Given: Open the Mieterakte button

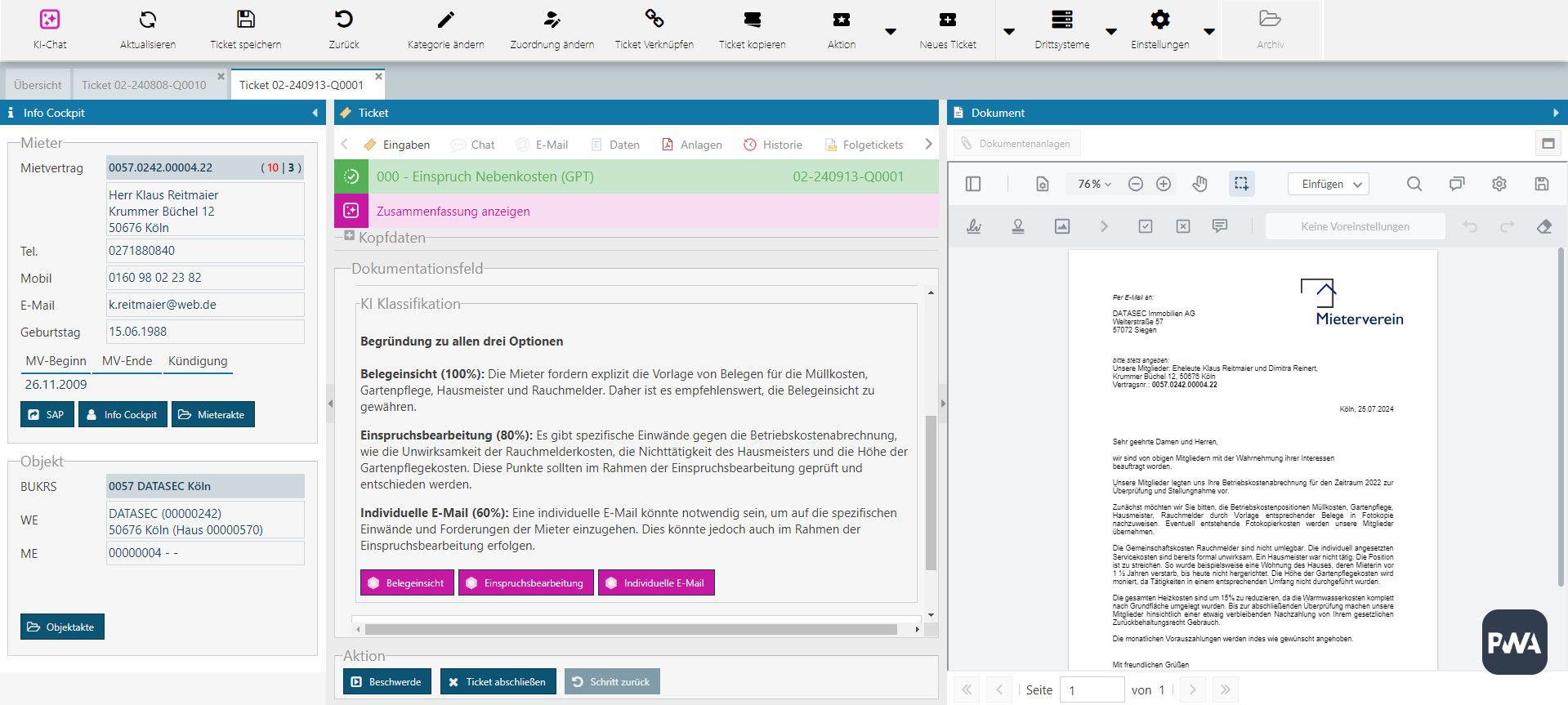Looking at the screenshot, I should point(212,414).
